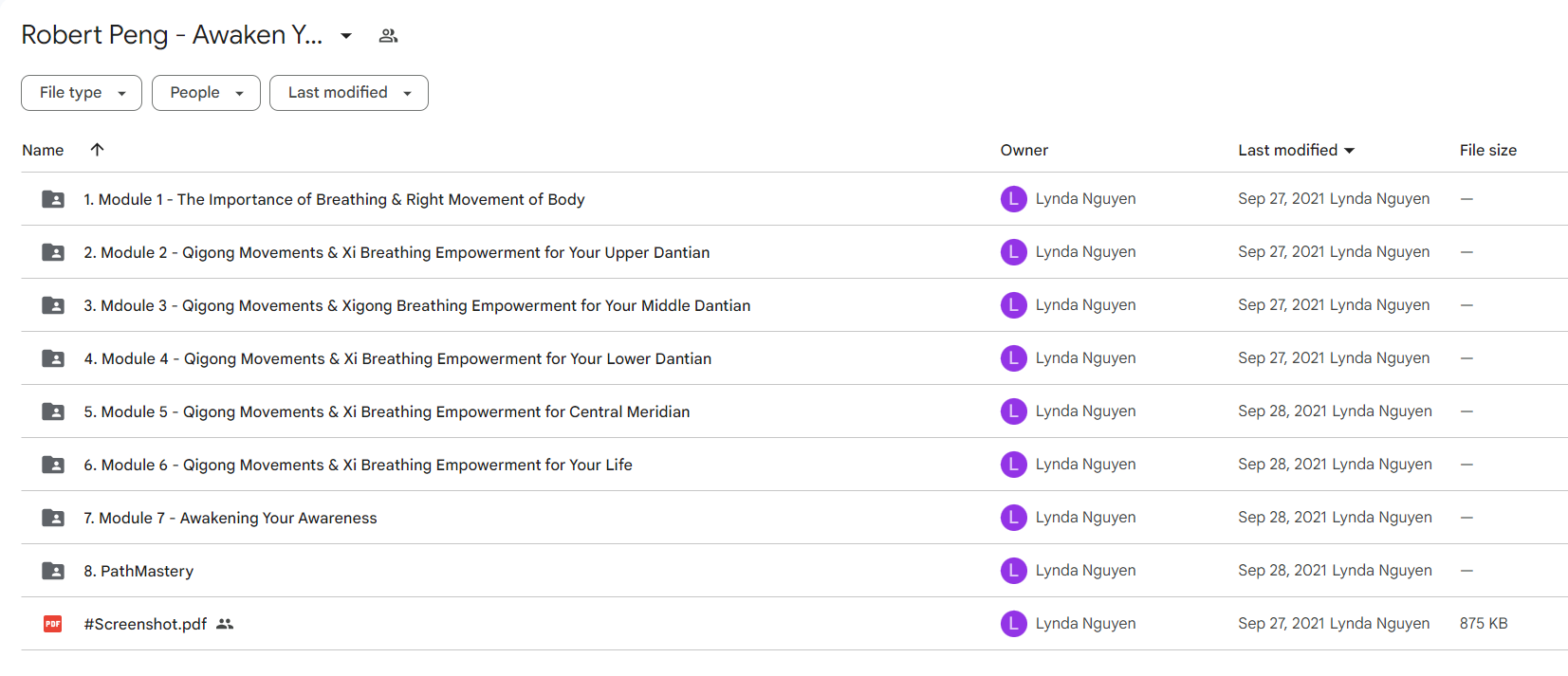Image resolution: width=1568 pixels, height=676 pixels.
Task: Click folder icon for Module 2 row
Action: (x=53, y=252)
